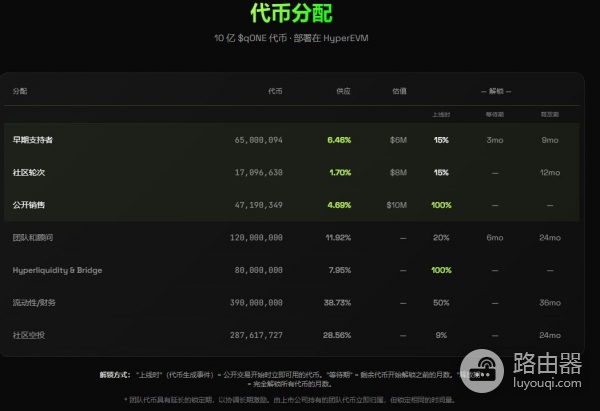
Task: Click the 估值 column header
Action: click(x=399, y=91)
